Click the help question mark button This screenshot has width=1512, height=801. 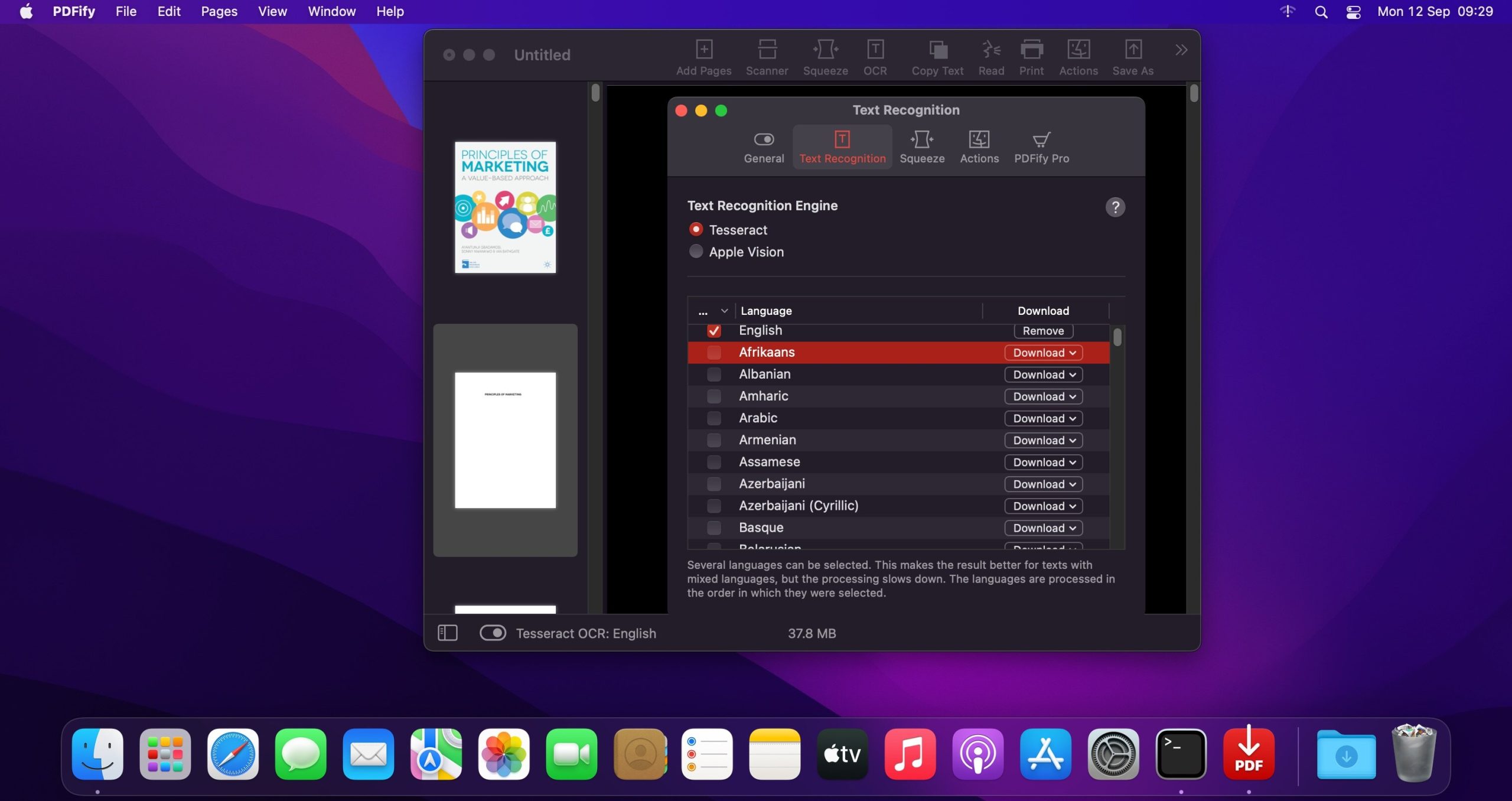(1115, 207)
